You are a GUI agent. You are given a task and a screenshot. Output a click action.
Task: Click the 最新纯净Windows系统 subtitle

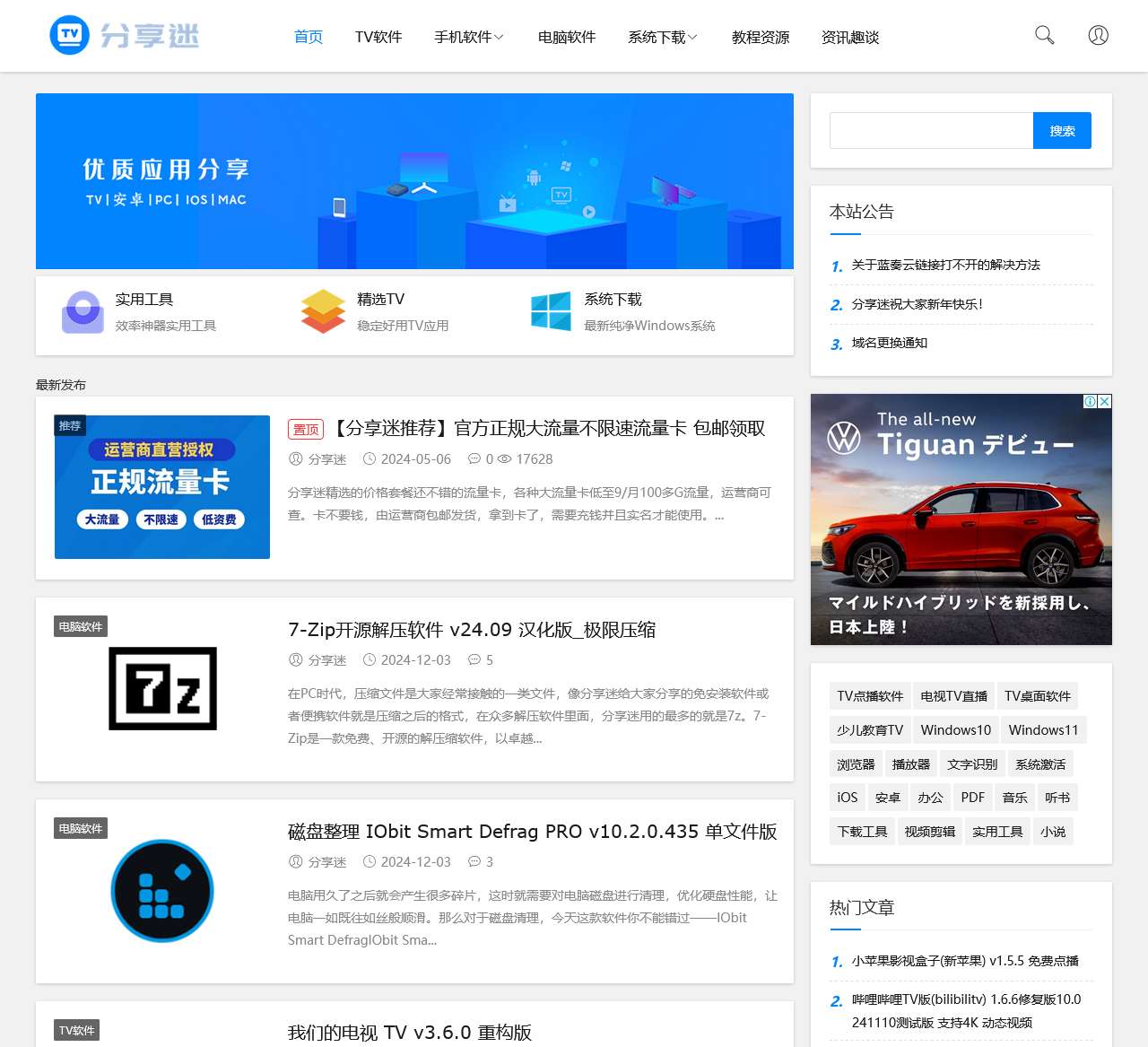pos(649,326)
